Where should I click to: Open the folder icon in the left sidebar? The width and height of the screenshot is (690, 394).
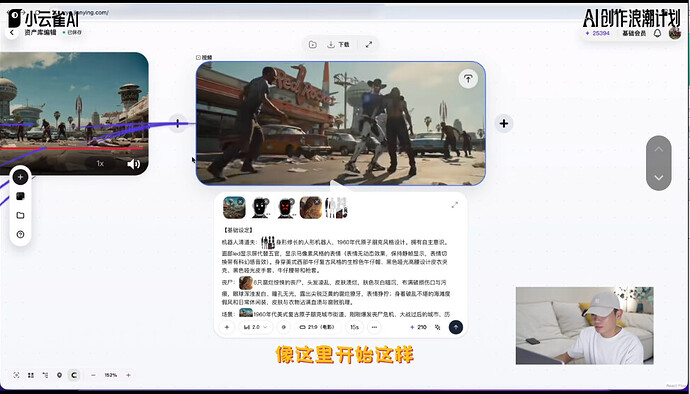click(20, 215)
